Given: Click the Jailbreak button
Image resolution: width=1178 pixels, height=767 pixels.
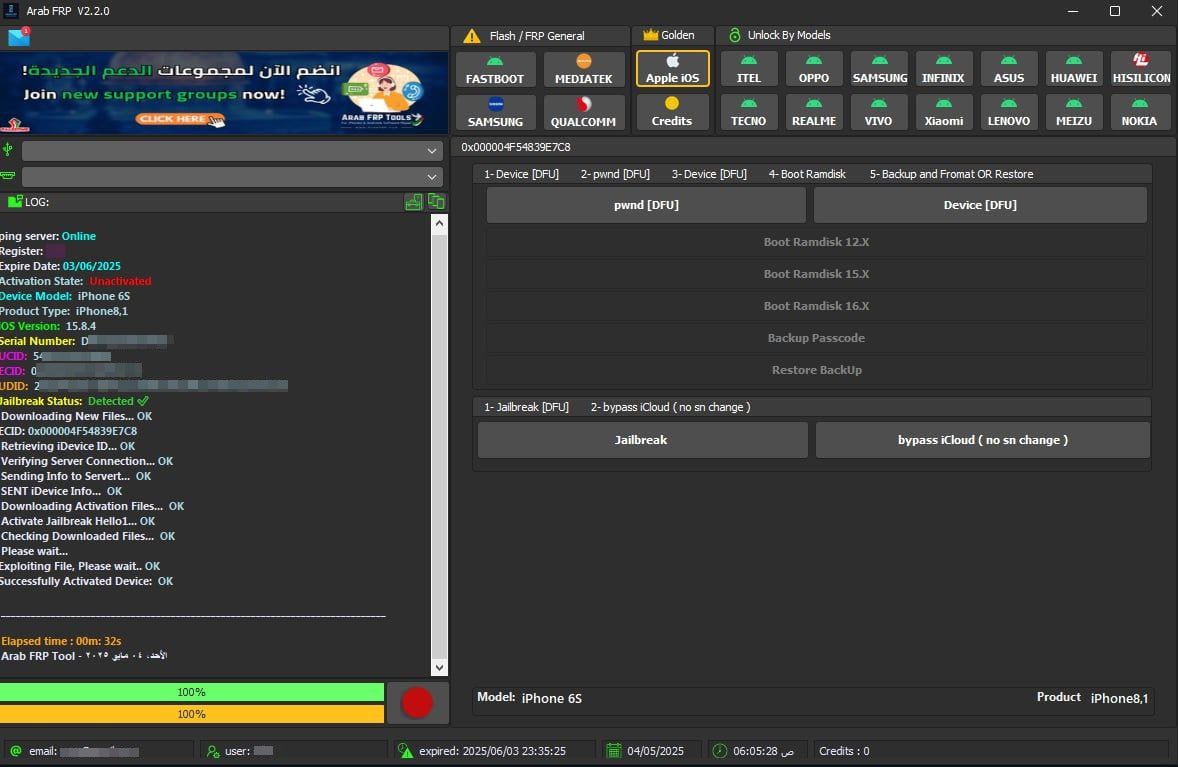Looking at the screenshot, I should point(642,439).
